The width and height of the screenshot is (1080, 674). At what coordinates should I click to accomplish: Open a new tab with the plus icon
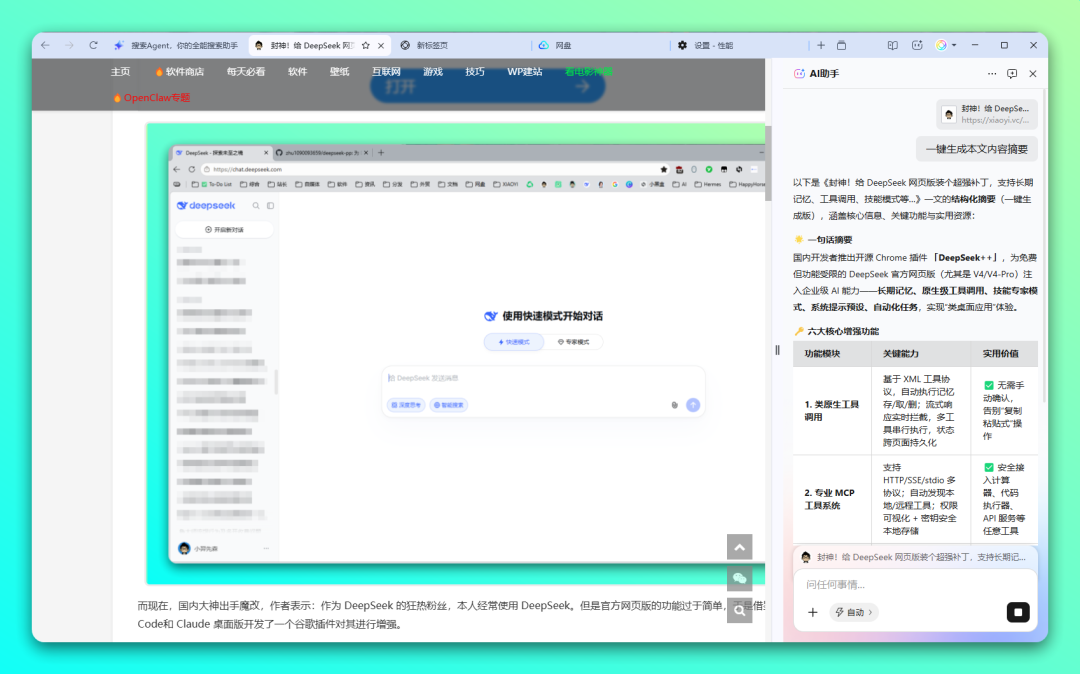pos(820,45)
